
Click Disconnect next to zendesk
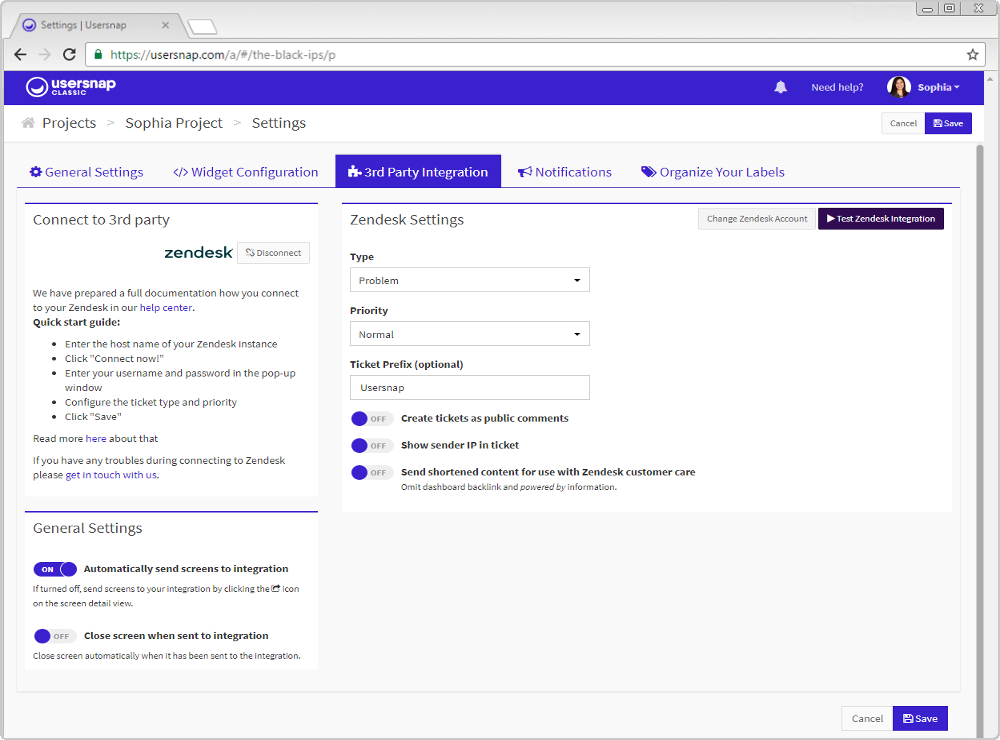point(274,253)
